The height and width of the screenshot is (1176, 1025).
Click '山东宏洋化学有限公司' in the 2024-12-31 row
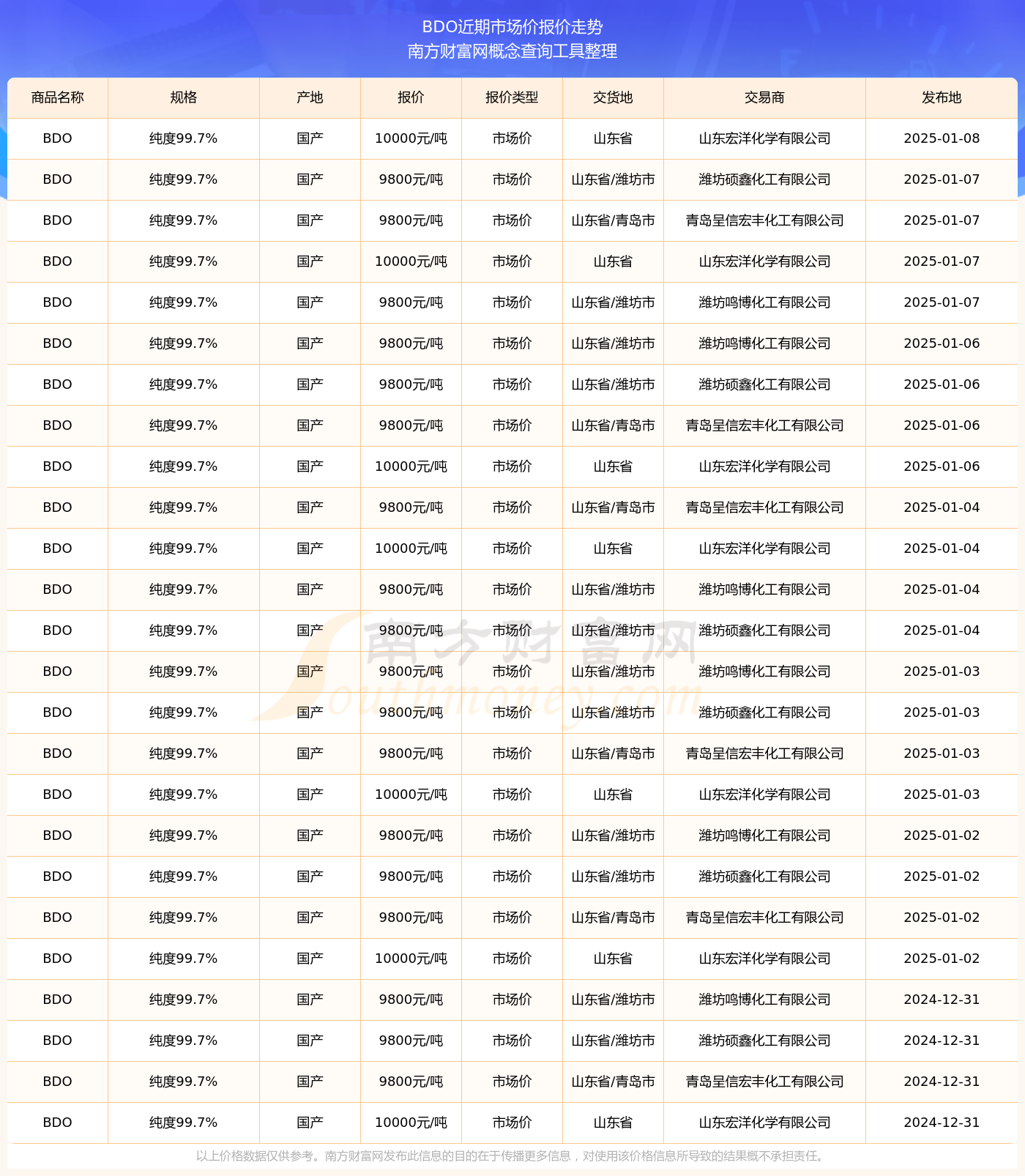[764, 1123]
